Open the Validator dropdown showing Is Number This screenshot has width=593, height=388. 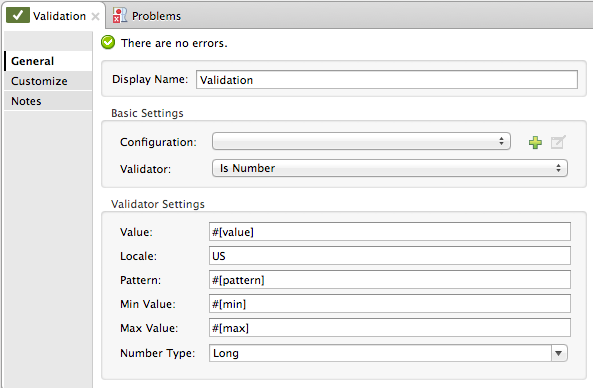pos(390,168)
